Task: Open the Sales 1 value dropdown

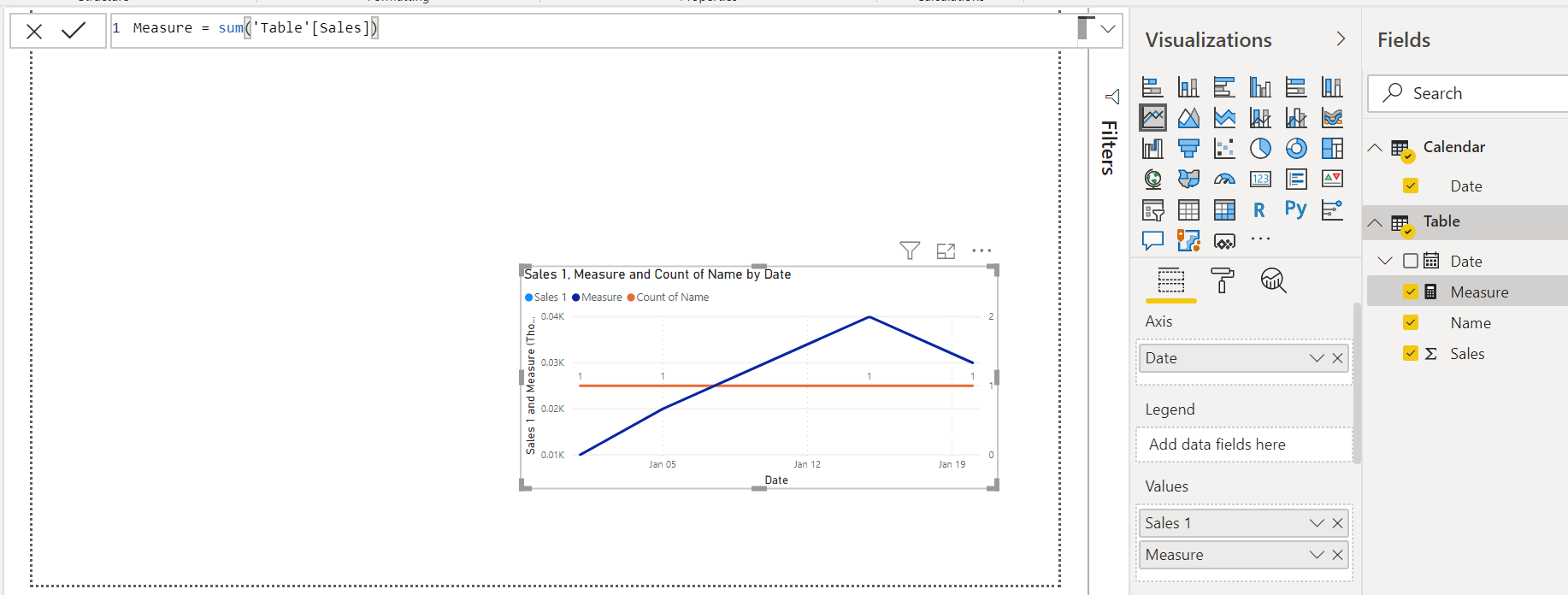Action: (1317, 523)
